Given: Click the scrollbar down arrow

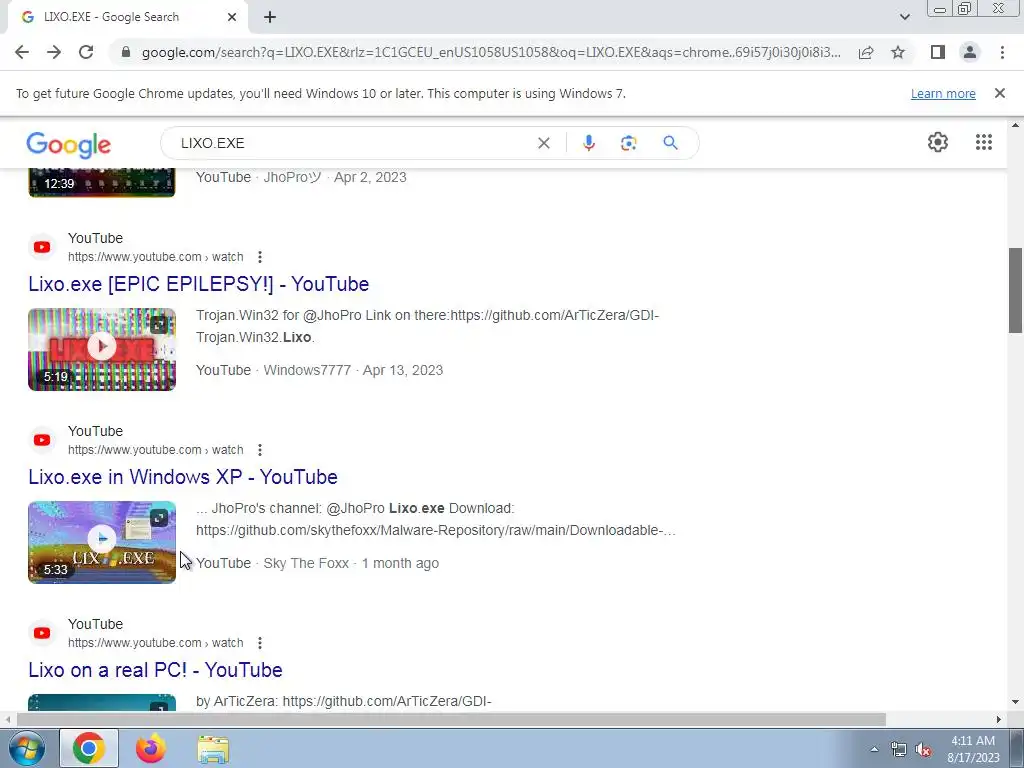Looking at the screenshot, I should [1016, 702].
